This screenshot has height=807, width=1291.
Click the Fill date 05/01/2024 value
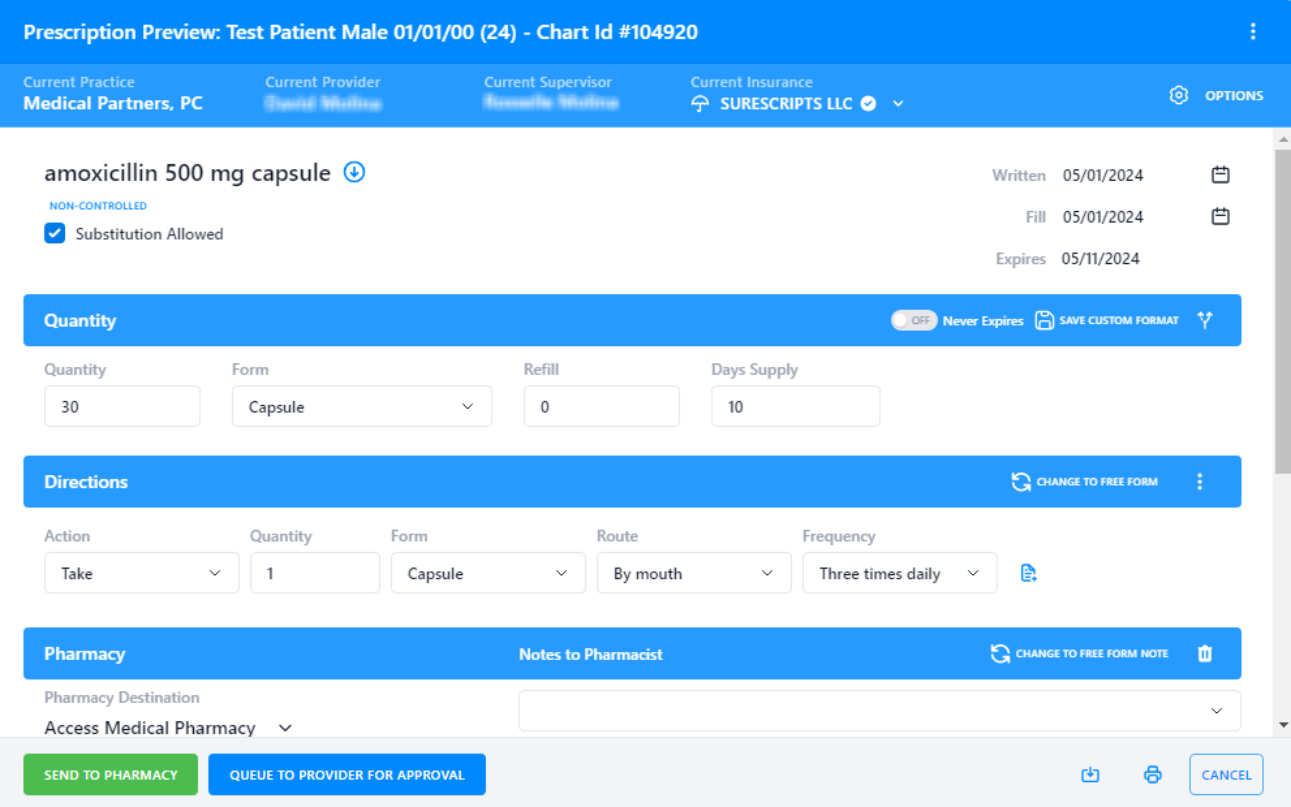tap(1103, 217)
